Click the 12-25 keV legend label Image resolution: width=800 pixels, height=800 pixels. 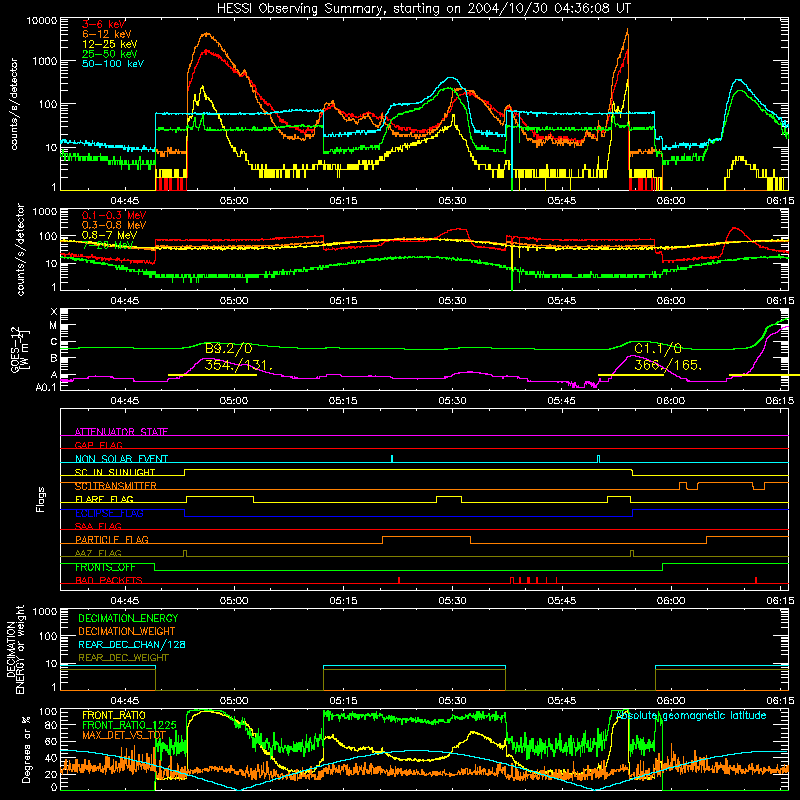[109, 44]
